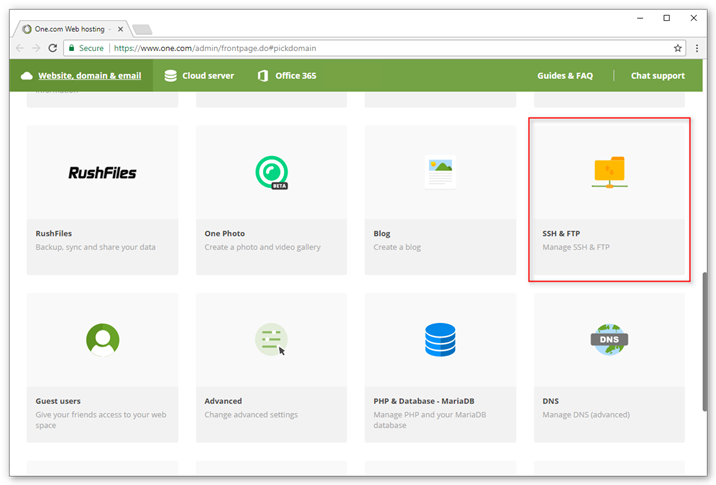
Task: Go back with the browser back arrow
Action: coord(20,48)
